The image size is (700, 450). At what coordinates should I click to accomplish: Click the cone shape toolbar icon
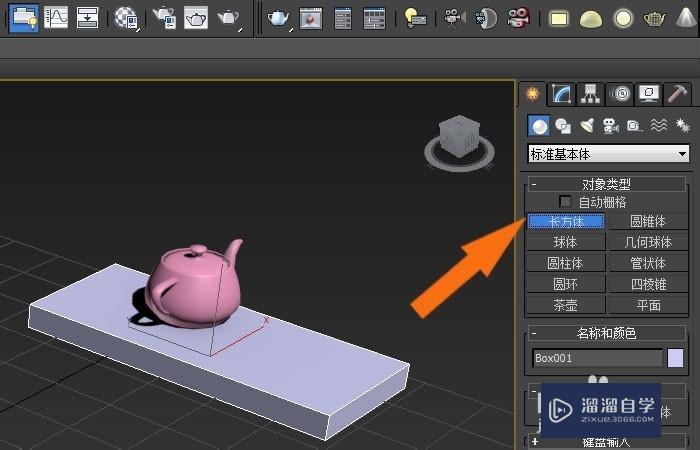(x=687, y=18)
